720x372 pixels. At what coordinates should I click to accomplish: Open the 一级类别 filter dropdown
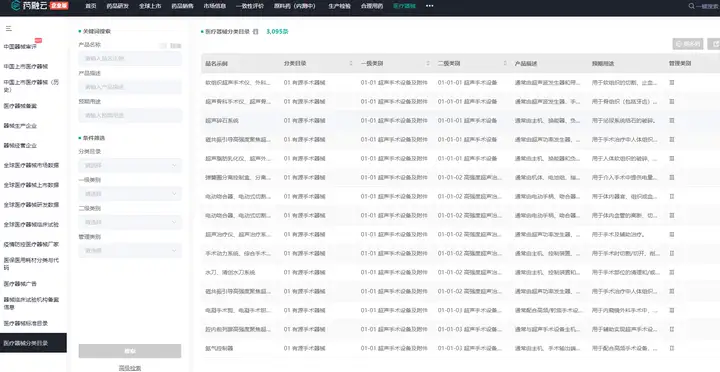pyautogui.click(x=130, y=194)
